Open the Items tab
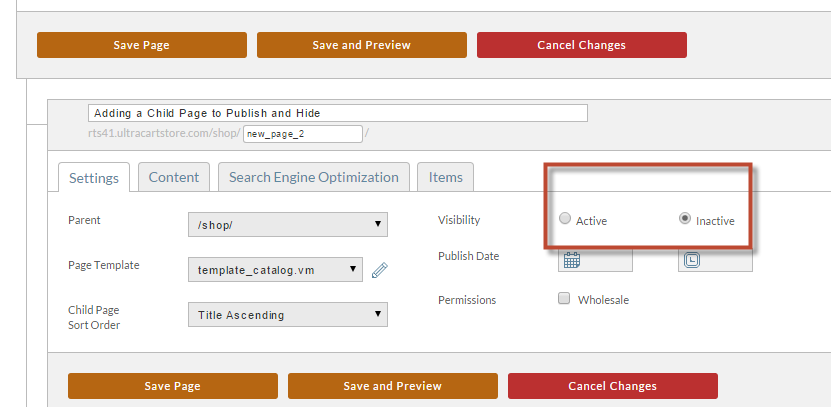The image size is (831, 407). (445, 177)
